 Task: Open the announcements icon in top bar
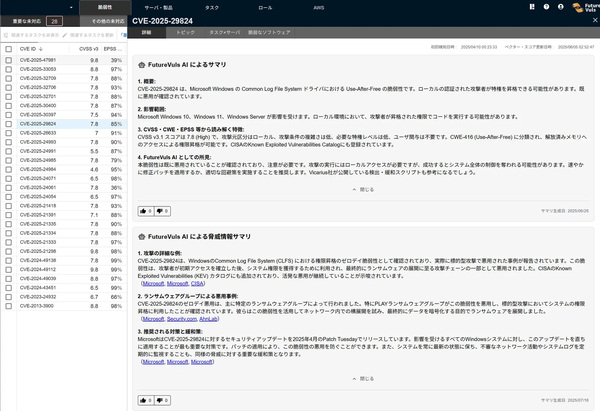pos(532,7)
